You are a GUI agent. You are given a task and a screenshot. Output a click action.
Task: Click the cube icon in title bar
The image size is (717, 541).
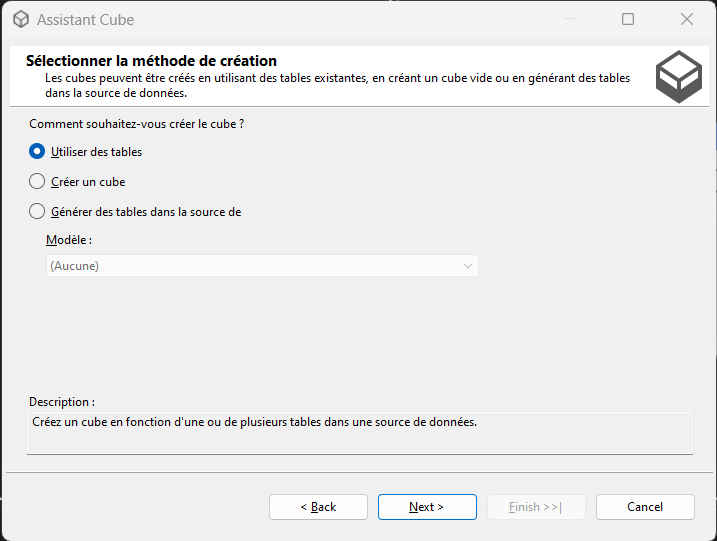click(21, 19)
